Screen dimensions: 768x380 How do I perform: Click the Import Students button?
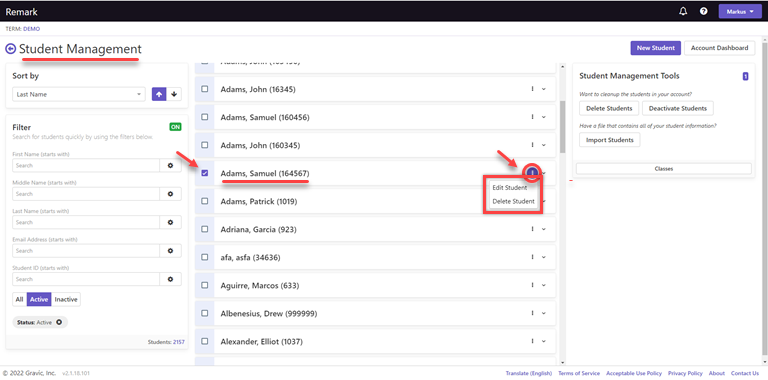[x=610, y=140]
